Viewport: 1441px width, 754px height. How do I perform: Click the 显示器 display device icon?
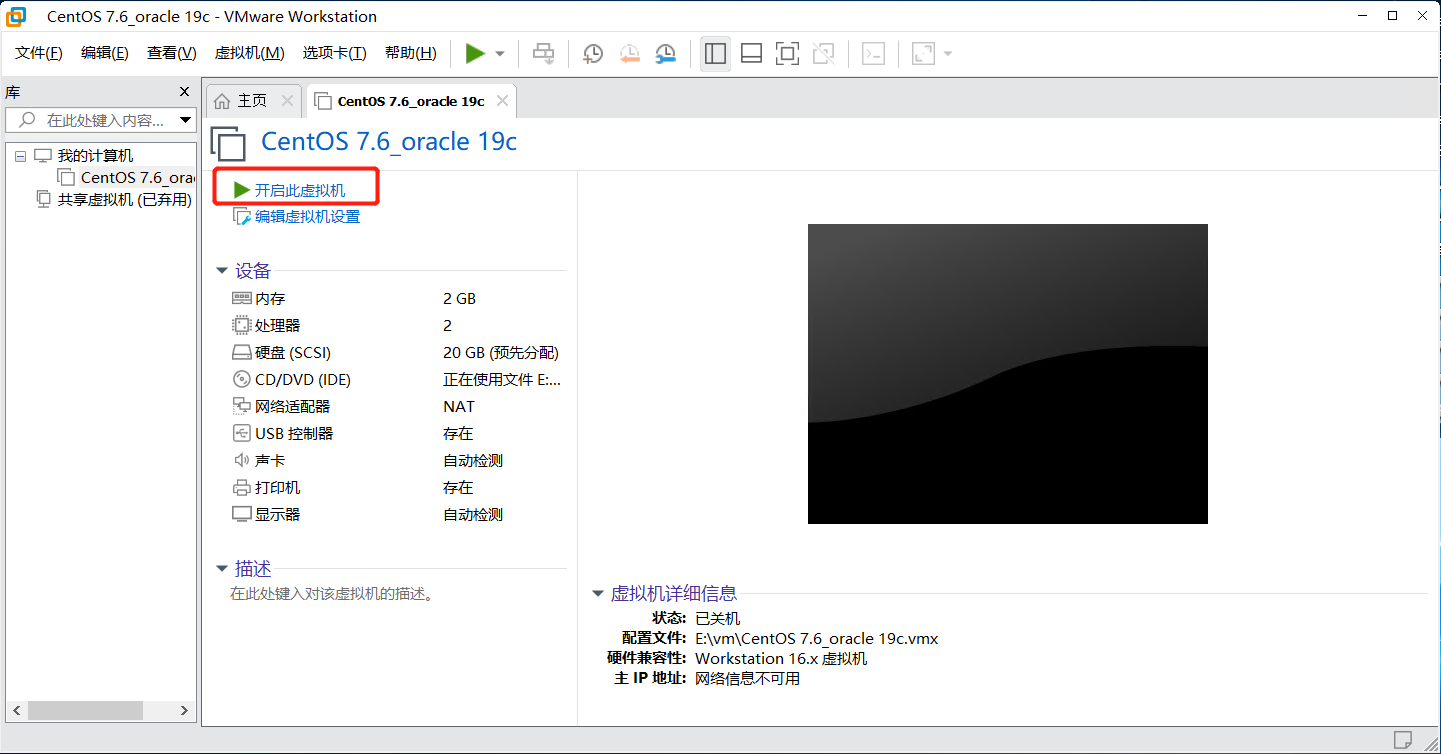[x=241, y=514]
